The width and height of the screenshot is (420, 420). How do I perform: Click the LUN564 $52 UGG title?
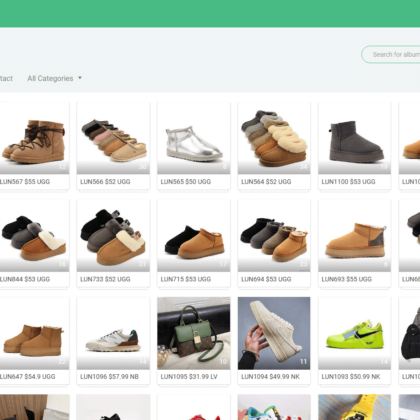point(266,182)
